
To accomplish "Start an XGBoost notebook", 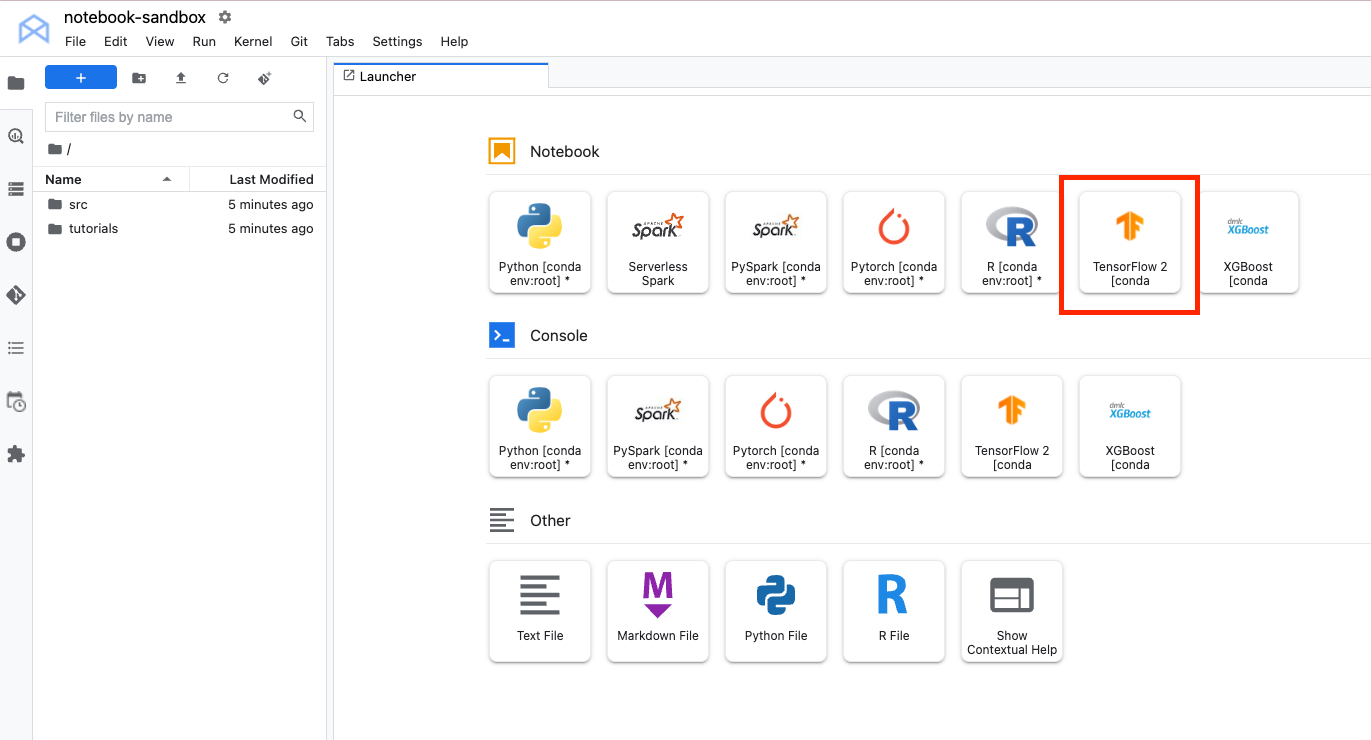I will (x=1247, y=243).
